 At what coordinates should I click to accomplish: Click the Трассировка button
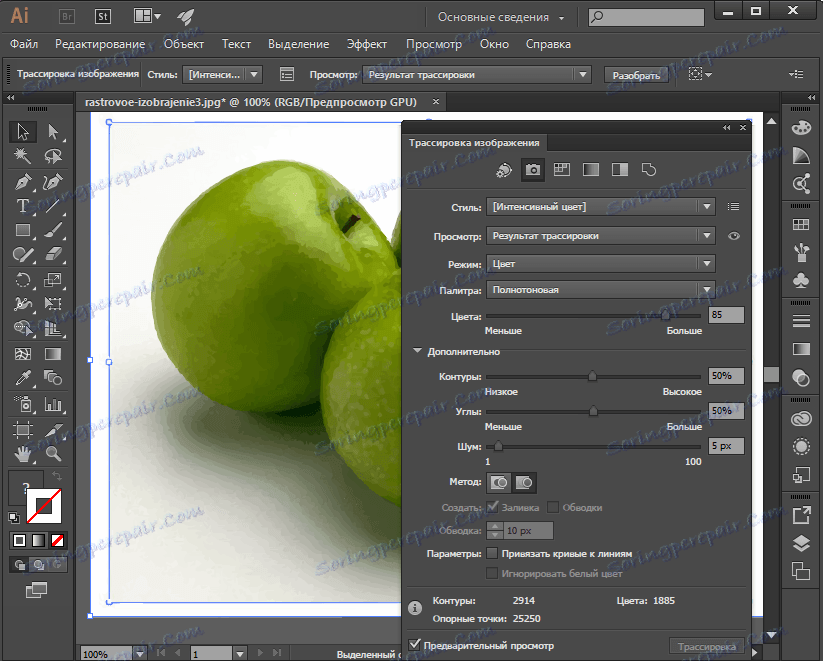click(706, 646)
